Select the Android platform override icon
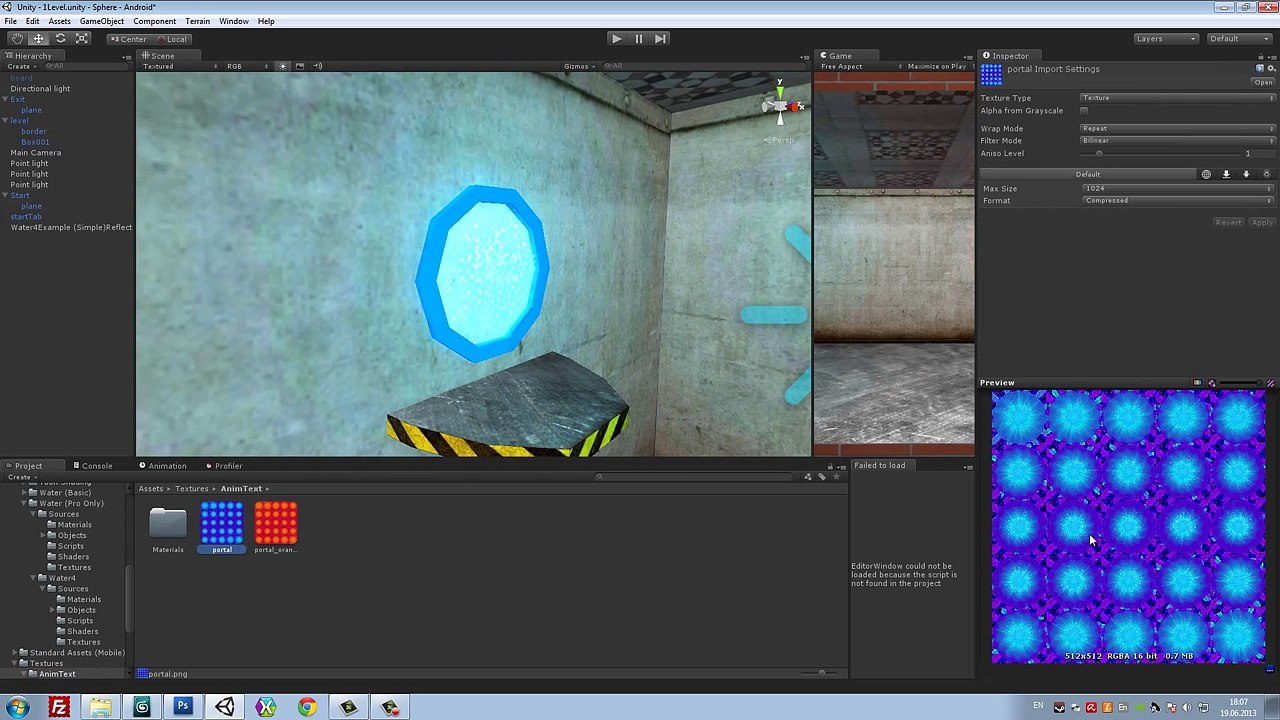 click(1246, 174)
